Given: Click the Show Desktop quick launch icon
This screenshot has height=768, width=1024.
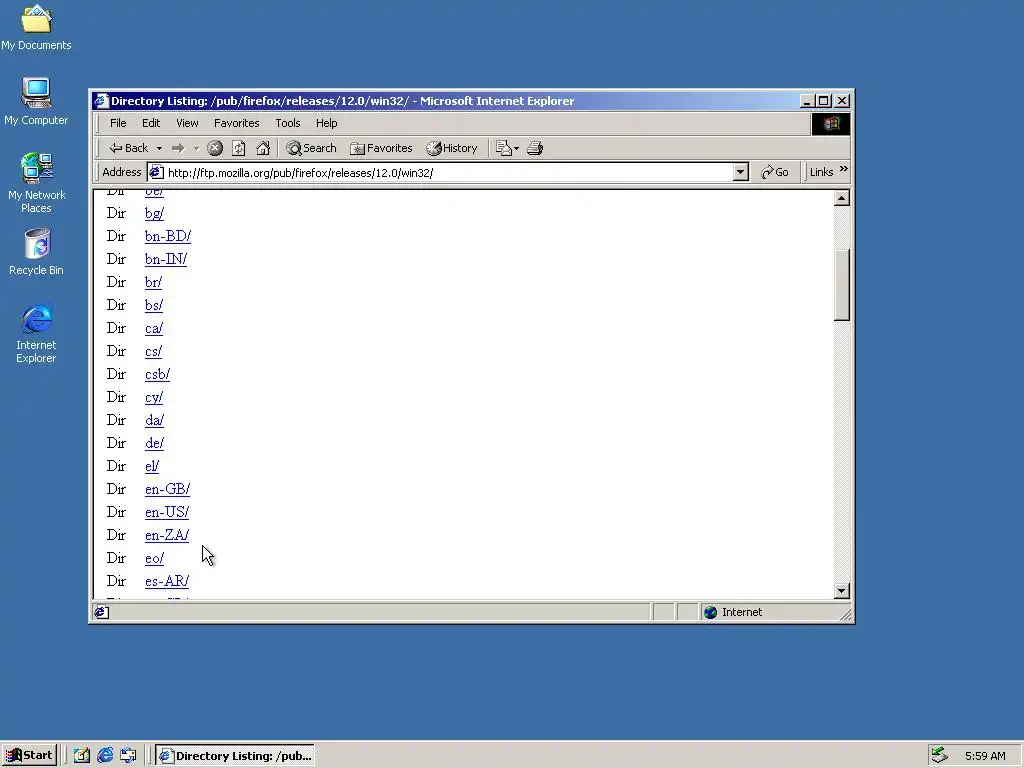Looking at the screenshot, I should tap(82, 756).
